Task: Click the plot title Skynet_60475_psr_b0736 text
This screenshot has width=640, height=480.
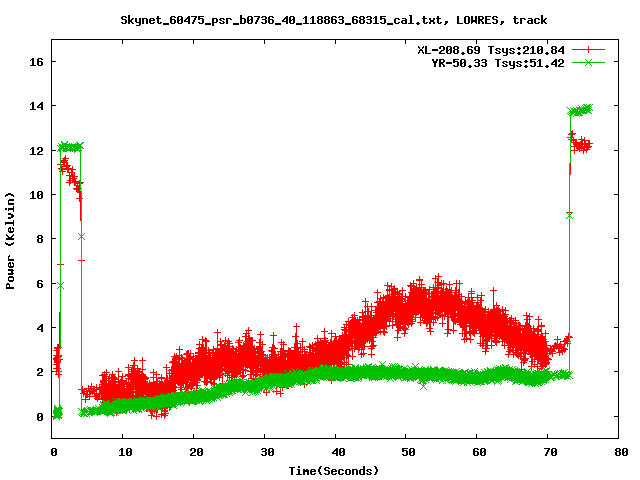Action: [333, 20]
